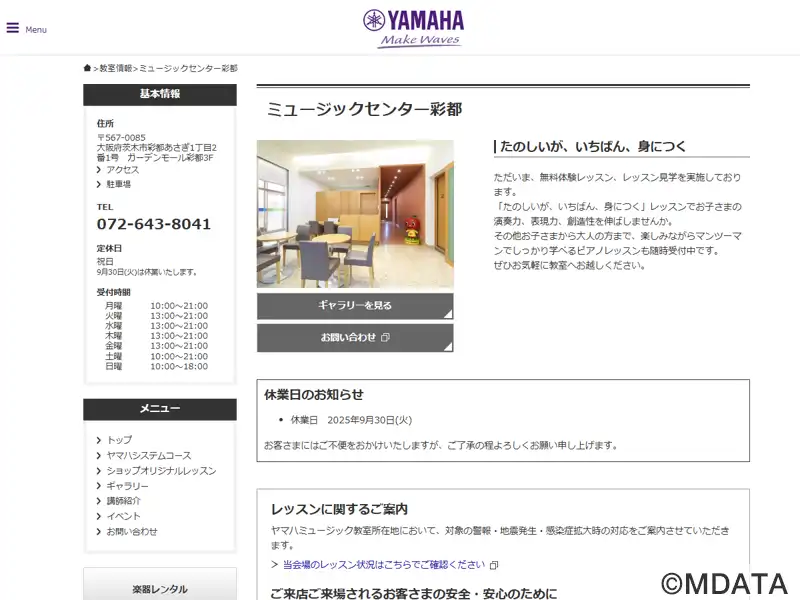The height and width of the screenshot is (600, 800).
Task: Click the 9月30日(火)は休業いたします notice
Action: [147, 272]
